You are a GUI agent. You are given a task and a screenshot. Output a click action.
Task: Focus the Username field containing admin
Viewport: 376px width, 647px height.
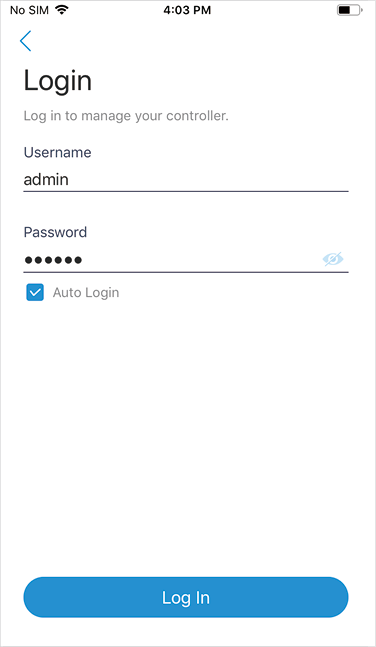pyautogui.click(x=186, y=179)
